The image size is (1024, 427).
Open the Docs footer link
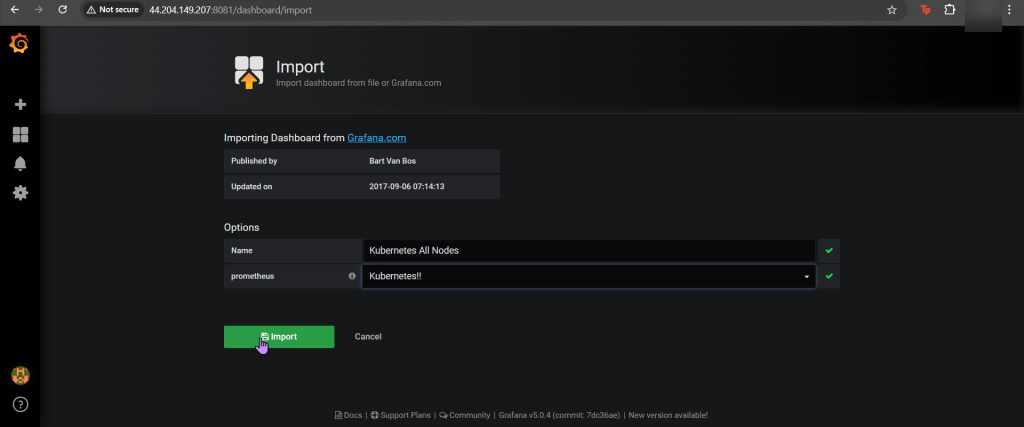[x=348, y=415]
